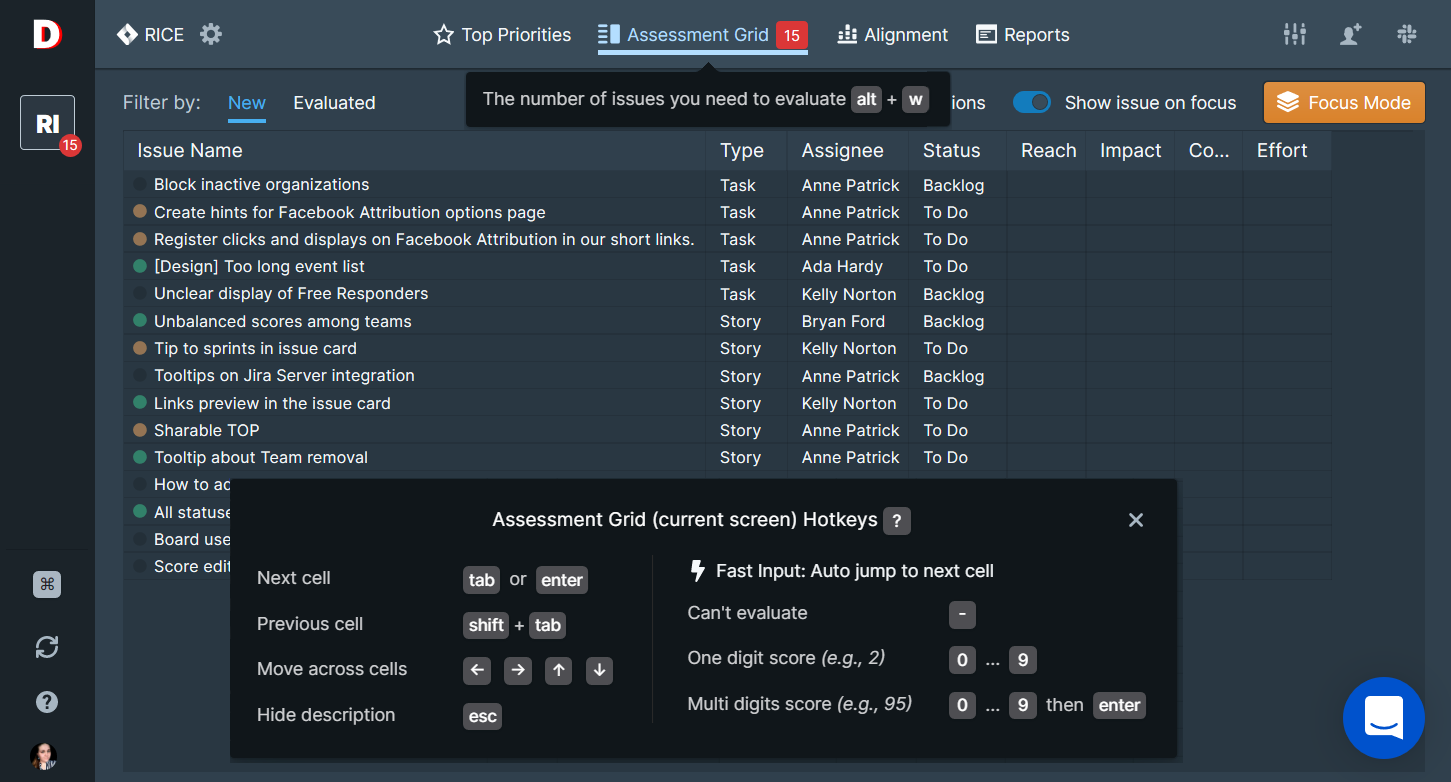Click the Focus Mode button
The height and width of the screenshot is (782, 1451).
(x=1344, y=103)
